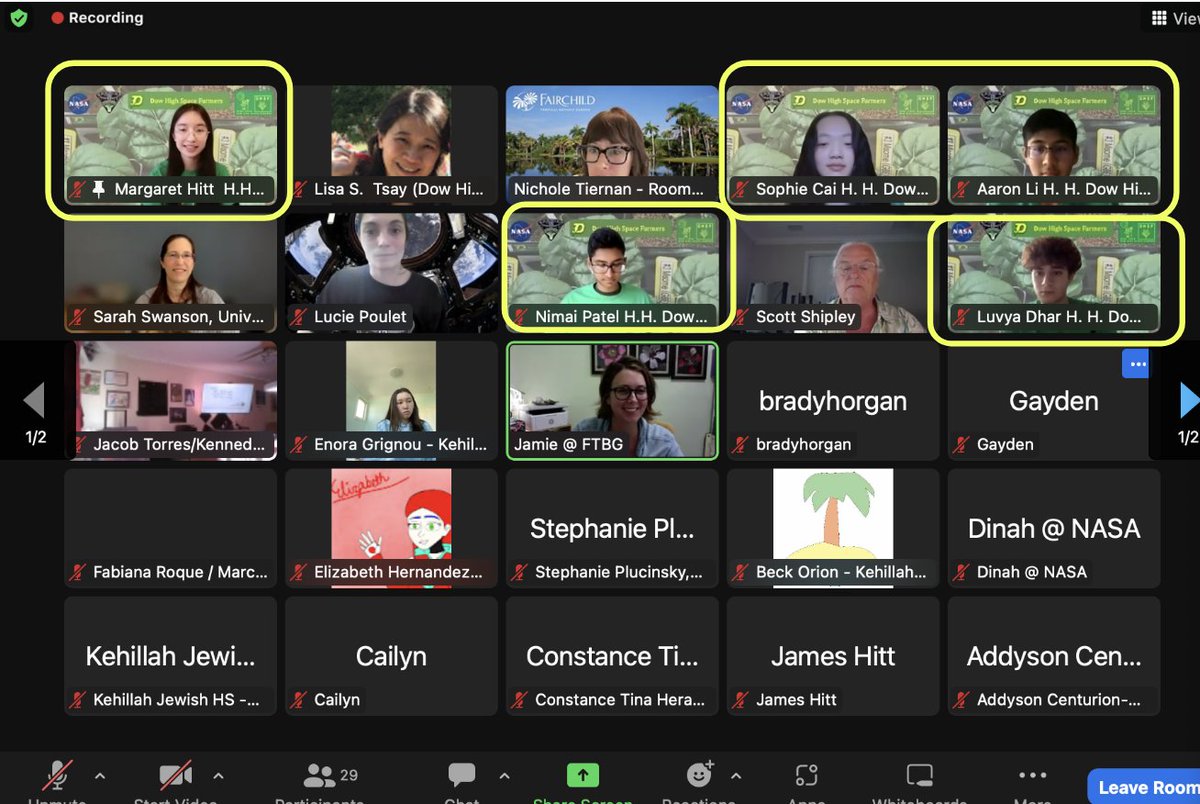This screenshot has width=1200, height=804.
Task: Click muted mic icon beside Gayden name
Action: click(x=963, y=444)
